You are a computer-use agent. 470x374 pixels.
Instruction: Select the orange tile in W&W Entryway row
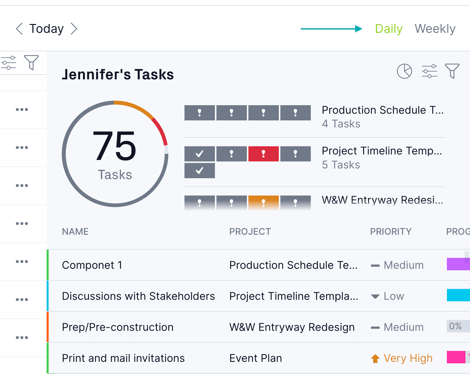pyautogui.click(x=263, y=202)
